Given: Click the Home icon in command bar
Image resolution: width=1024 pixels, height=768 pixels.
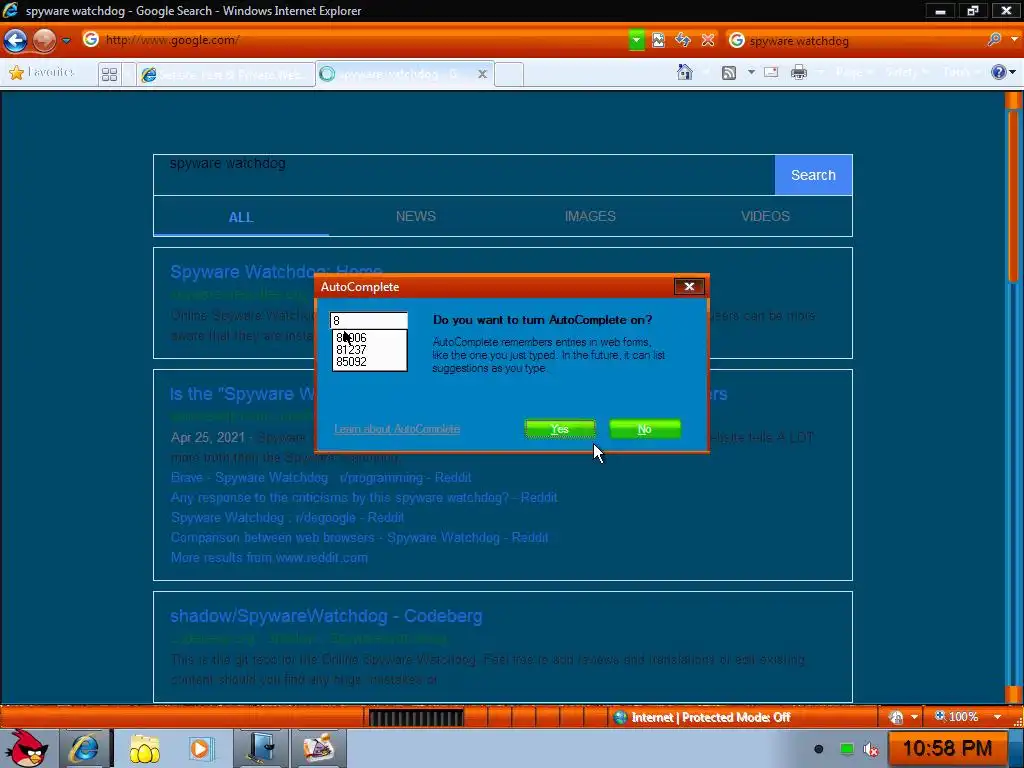Looking at the screenshot, I should coord(684,72).
